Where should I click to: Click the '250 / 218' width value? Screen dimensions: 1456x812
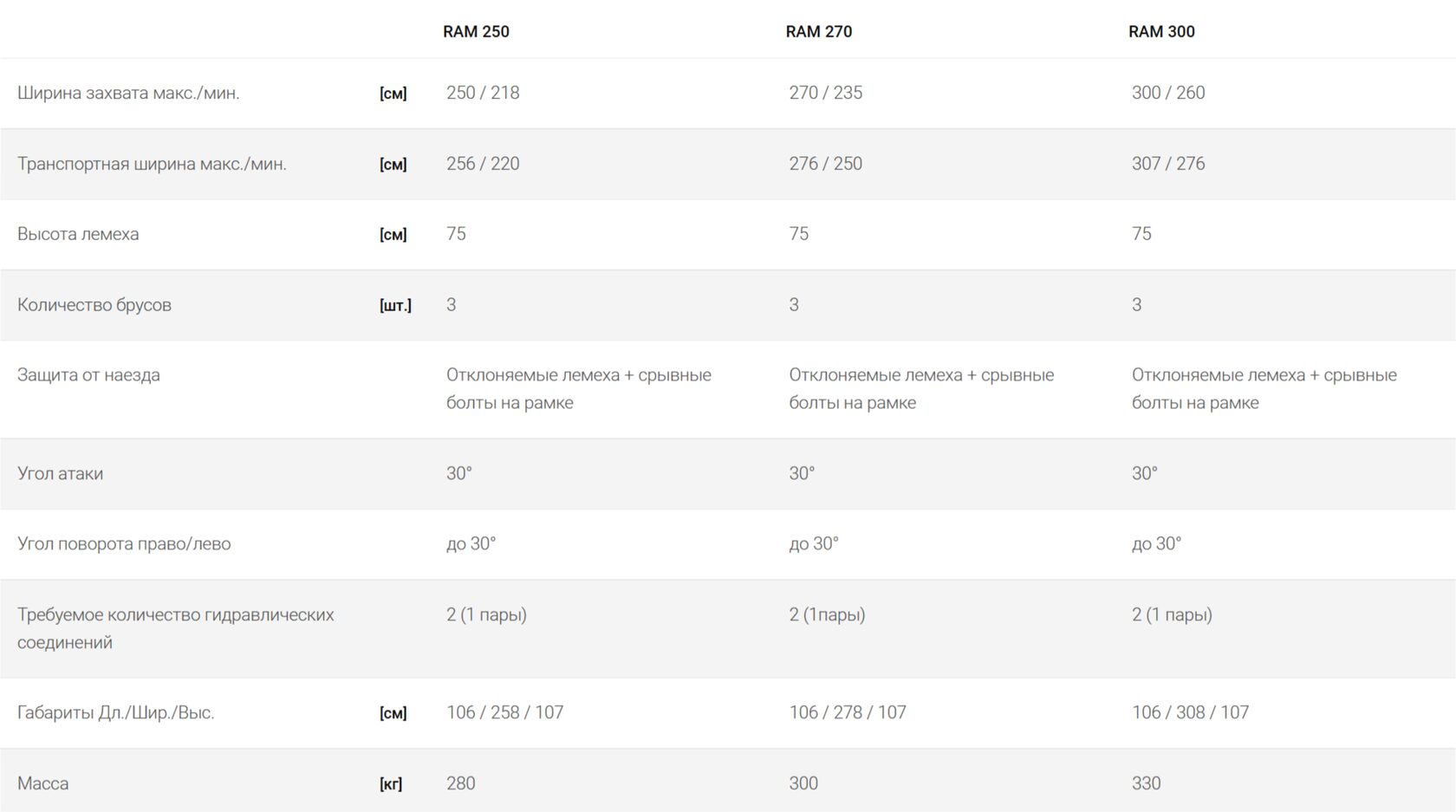tap(483, 93)
